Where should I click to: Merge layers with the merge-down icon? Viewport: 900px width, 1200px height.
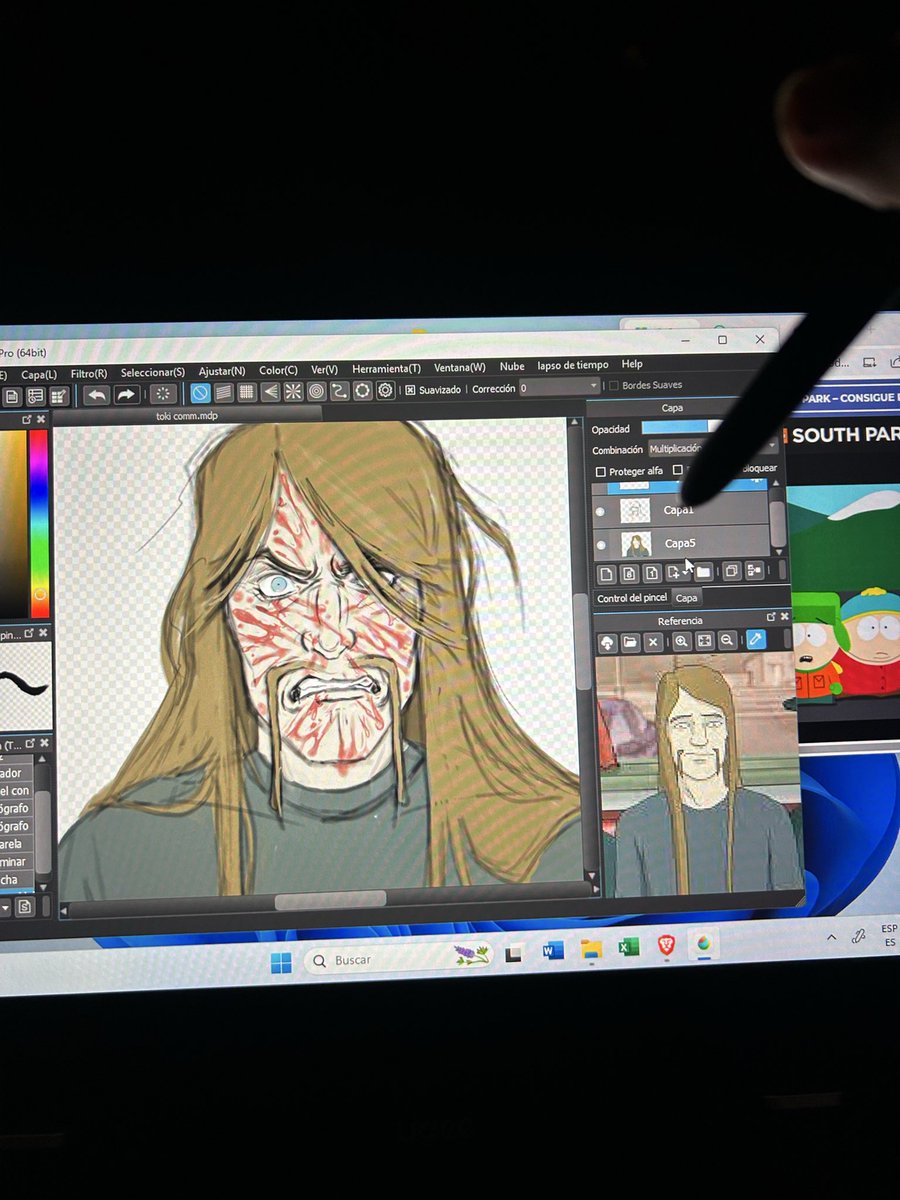754,570
